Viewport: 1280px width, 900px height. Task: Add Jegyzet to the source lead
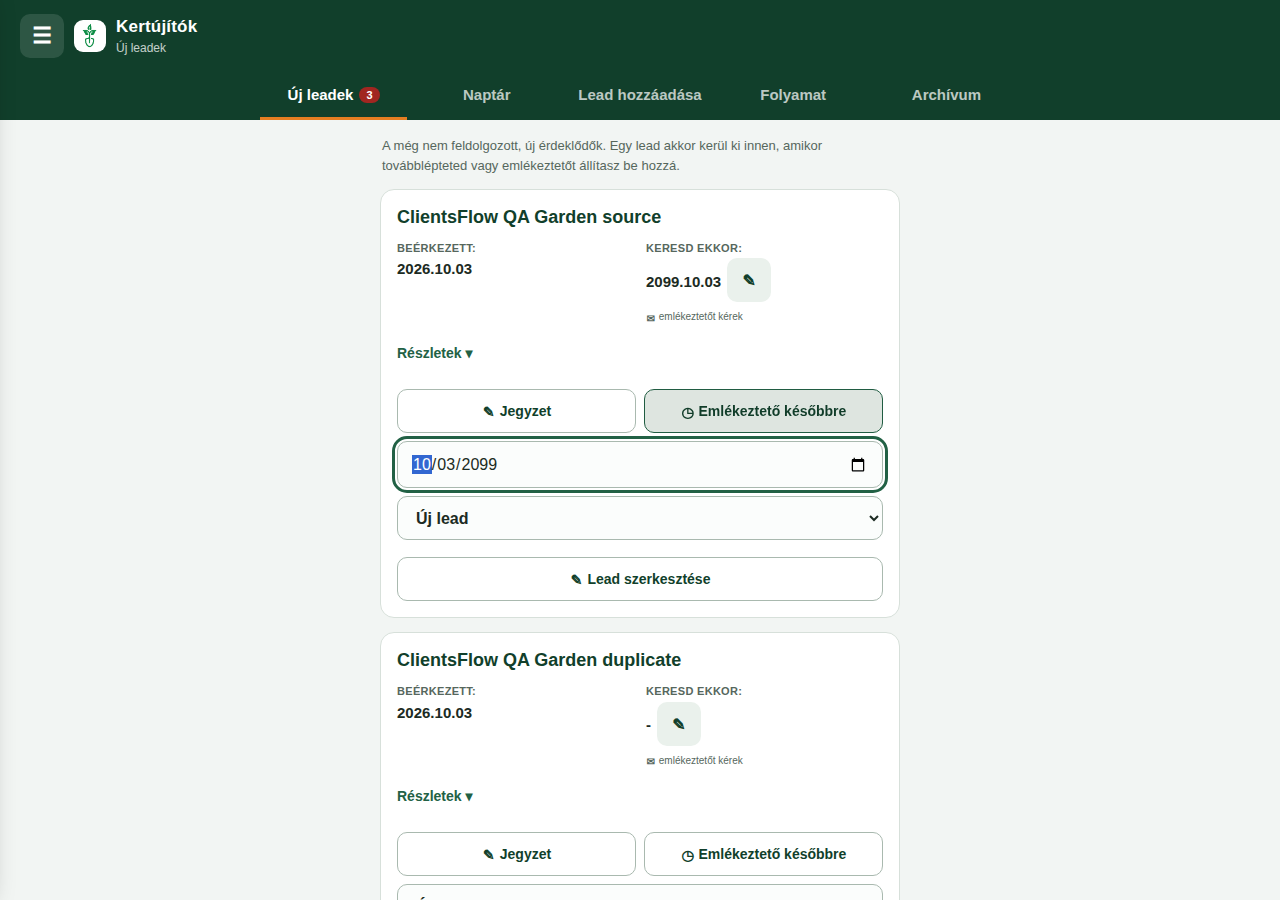coord(516,411)
